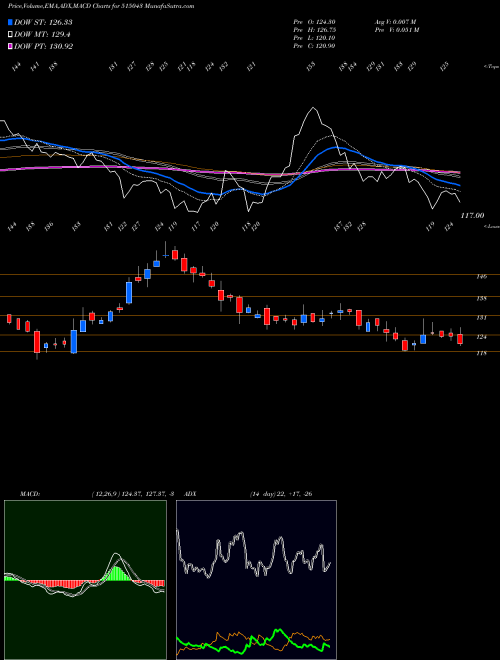Click the 'MACD:' panel heading
This screenshot has width=500, height=660.
[30, 494]
